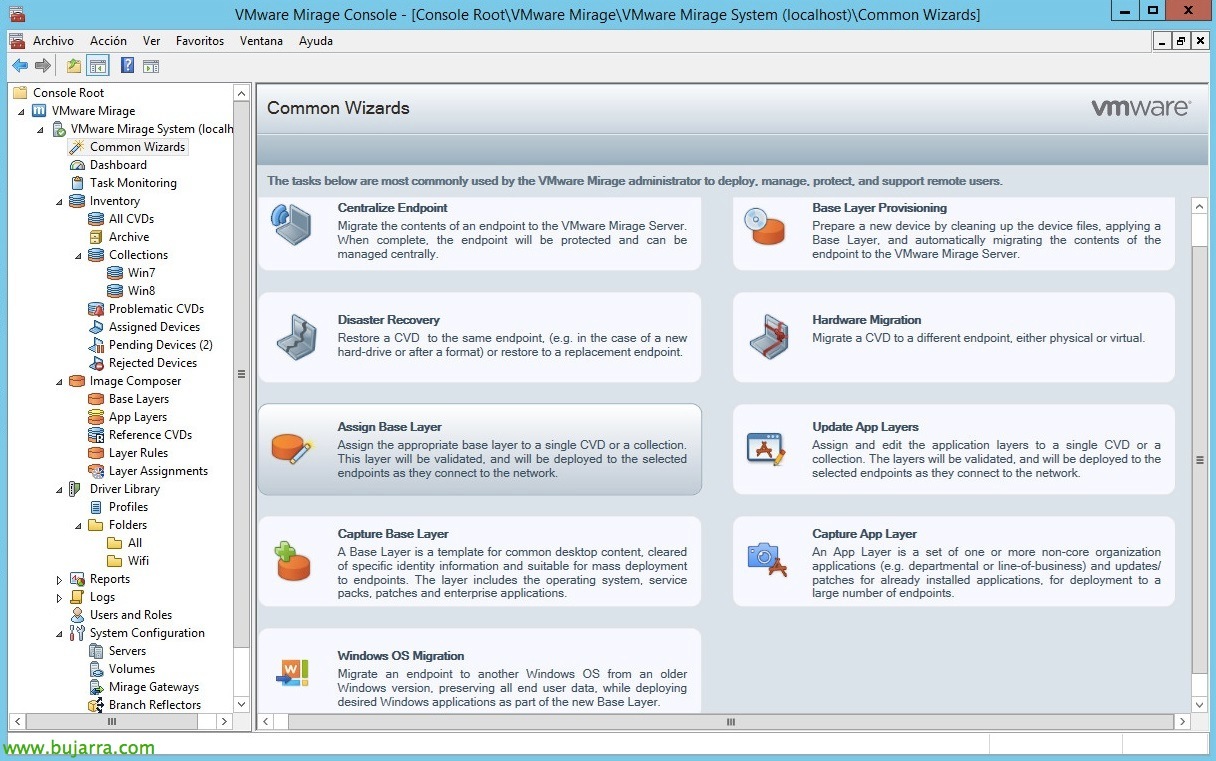Select Layer Assignments in the tree
Image resolution: width=1216 pixels, height=761 pixels.
click(158, 471)
